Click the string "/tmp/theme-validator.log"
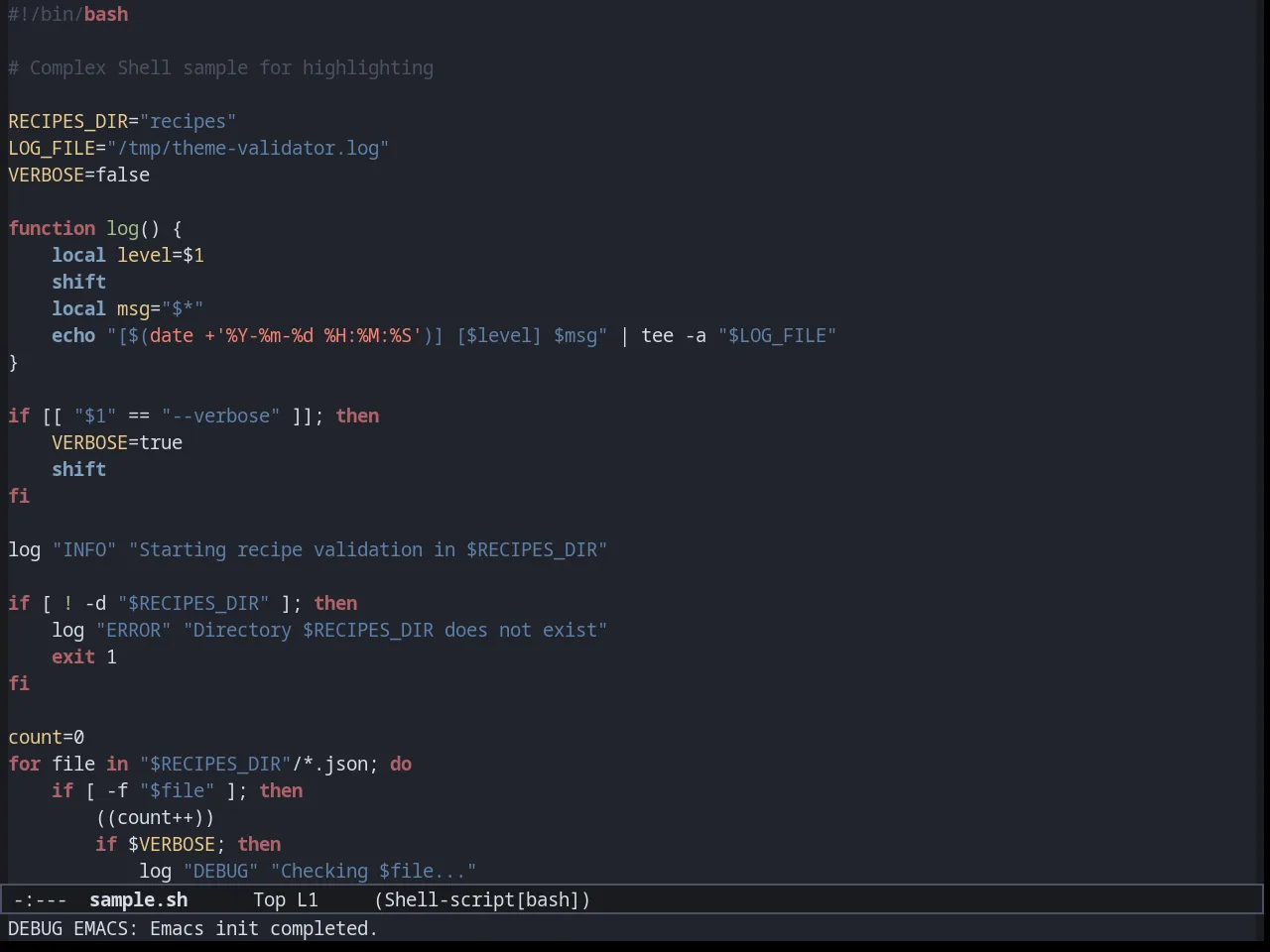This screenshot has height=952, width=1270. point(248,148)
